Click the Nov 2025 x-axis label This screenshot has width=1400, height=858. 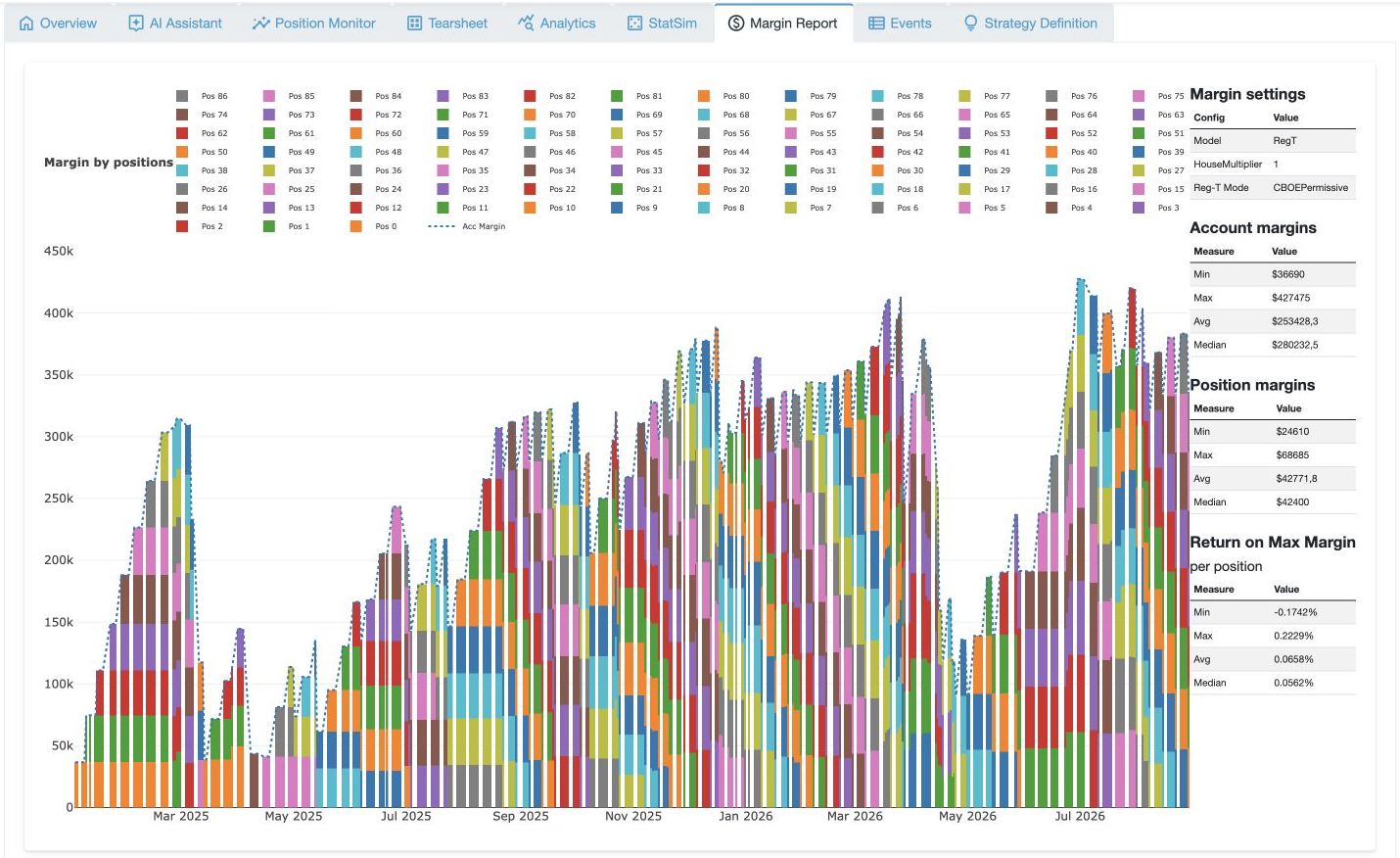pyautogui.click(x=633, y=816)
